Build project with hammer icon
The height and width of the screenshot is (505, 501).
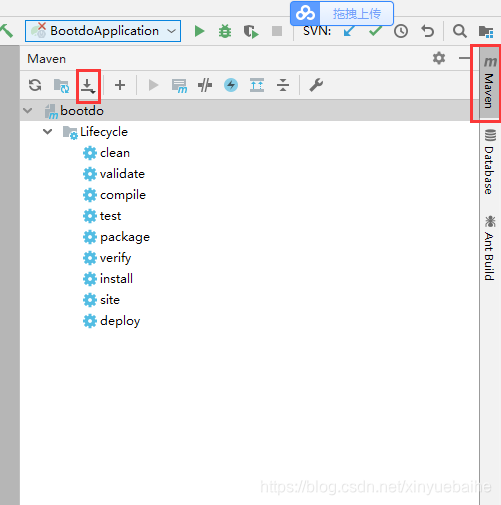(x=6, y=31)
